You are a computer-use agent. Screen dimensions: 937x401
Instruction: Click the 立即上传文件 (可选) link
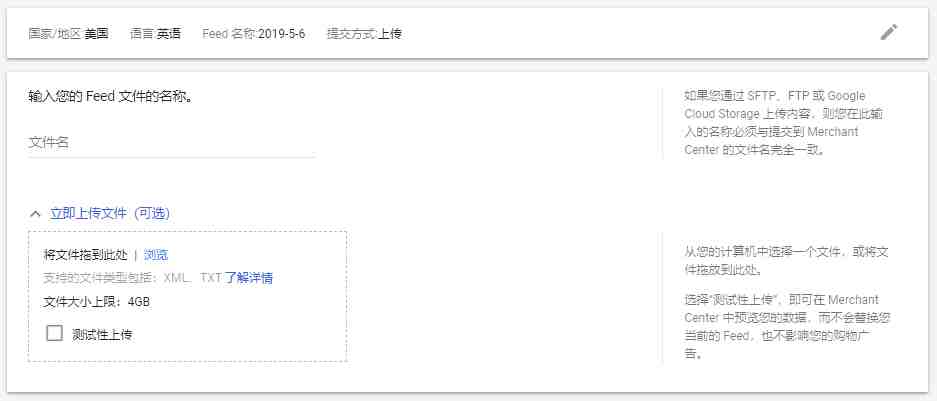tap(110, 213)
